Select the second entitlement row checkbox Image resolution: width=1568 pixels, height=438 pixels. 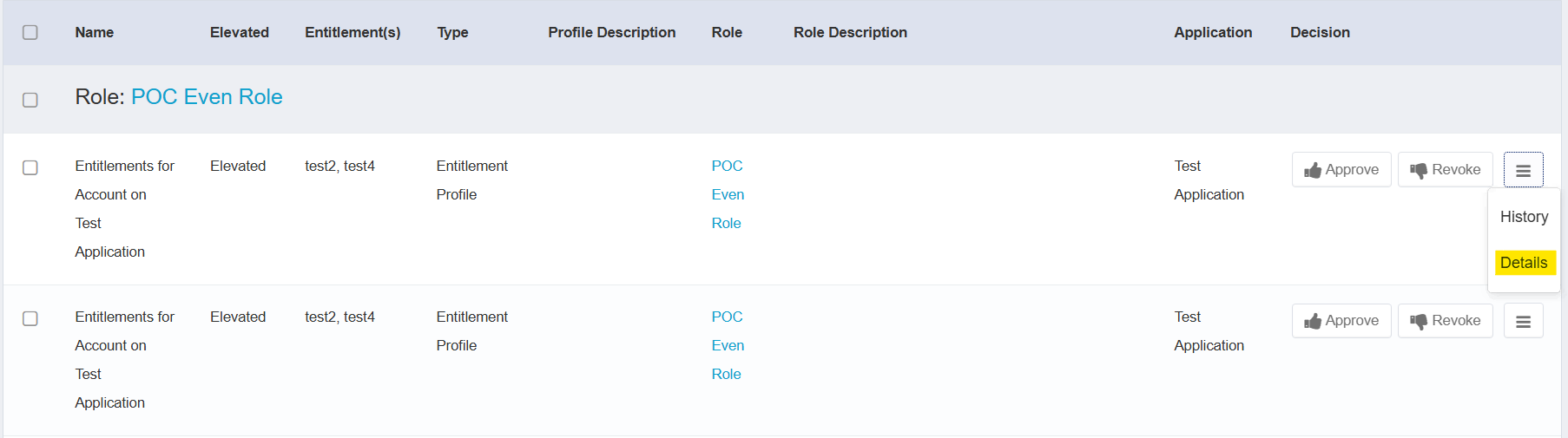pos(30,318)
